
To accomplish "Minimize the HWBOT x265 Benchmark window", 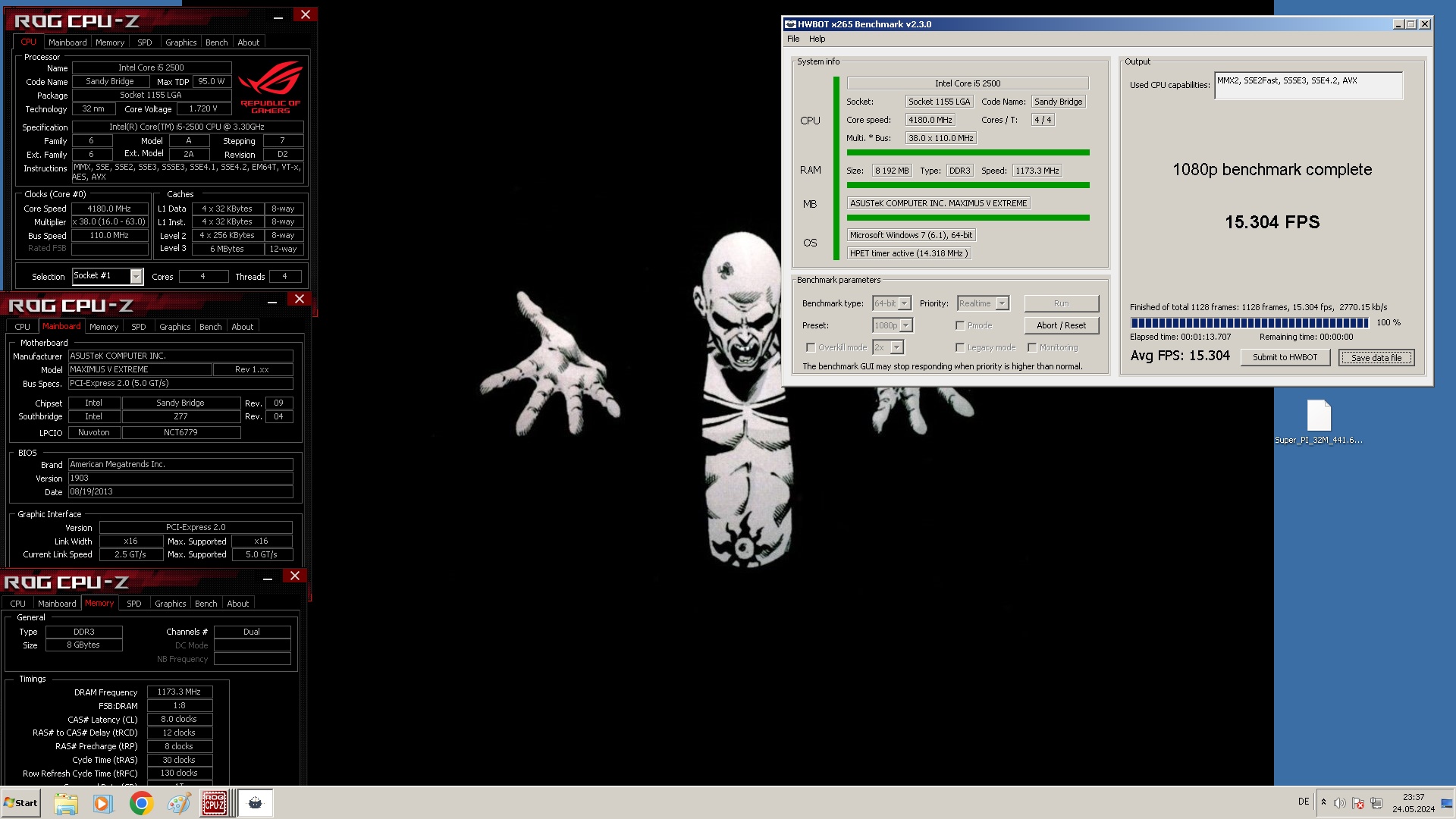I will (1398, 24).
